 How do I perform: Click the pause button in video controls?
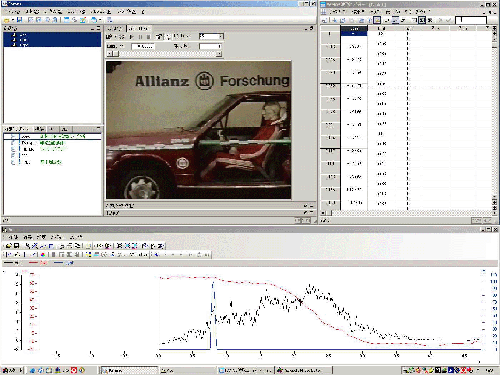pyautogui.click(x=140, y=37)
